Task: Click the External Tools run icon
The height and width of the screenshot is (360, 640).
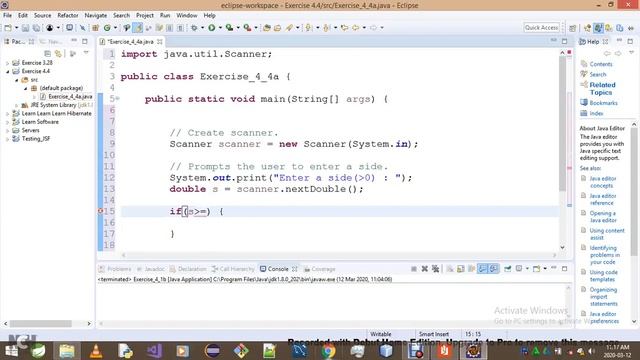Action: click(x=247, y=28)
